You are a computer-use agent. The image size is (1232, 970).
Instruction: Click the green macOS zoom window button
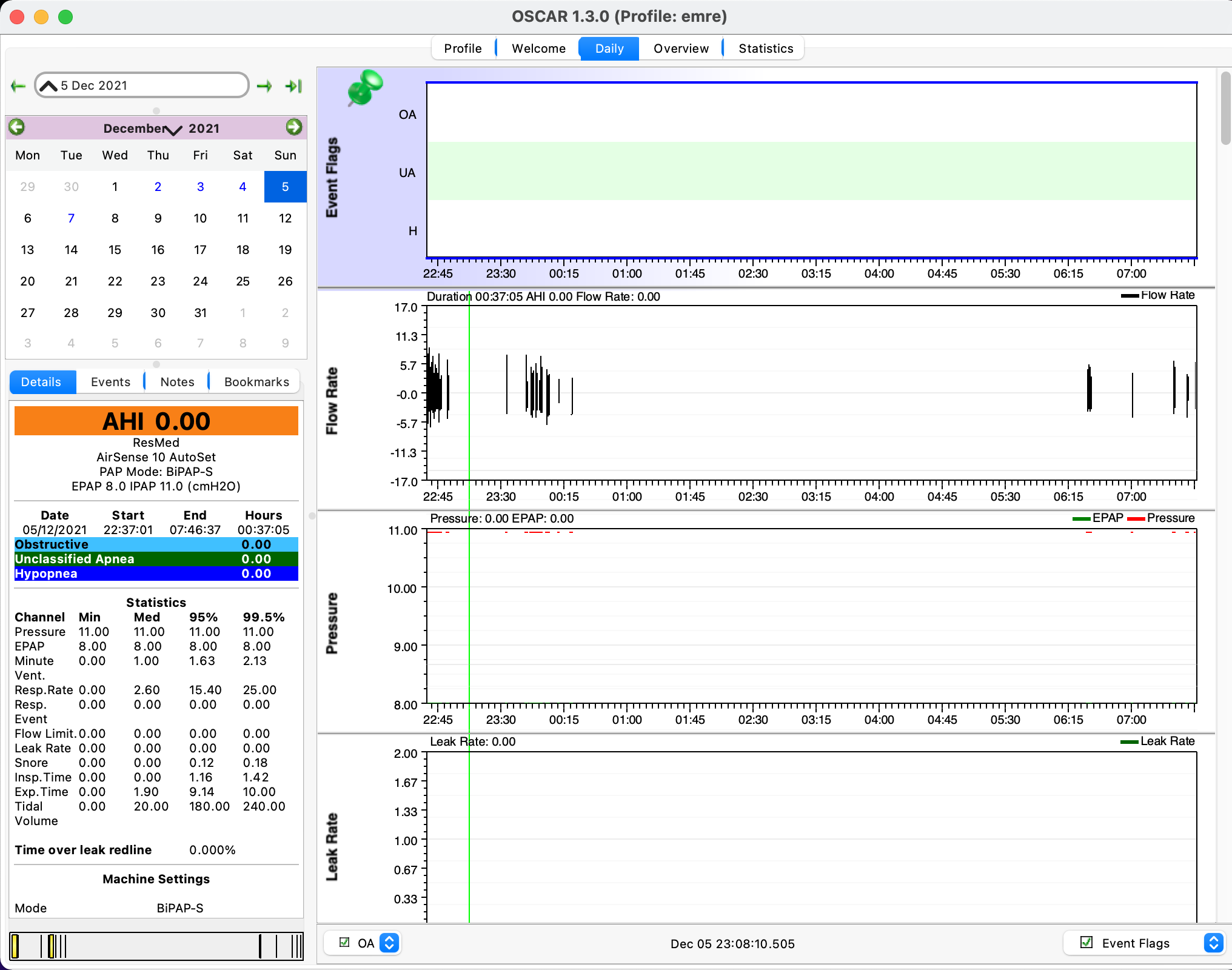click(65, 17)
